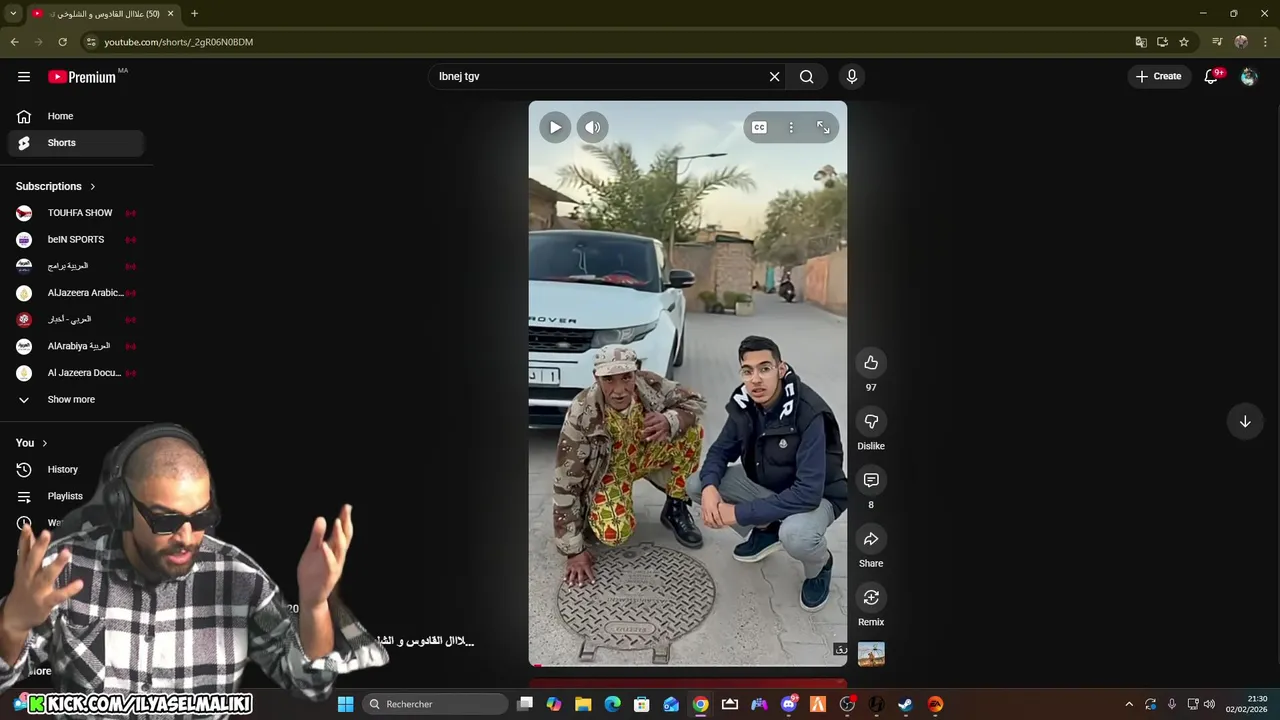Open the Short's more options menu
This screenshot has width=1280, height=720.
point(791,127)
